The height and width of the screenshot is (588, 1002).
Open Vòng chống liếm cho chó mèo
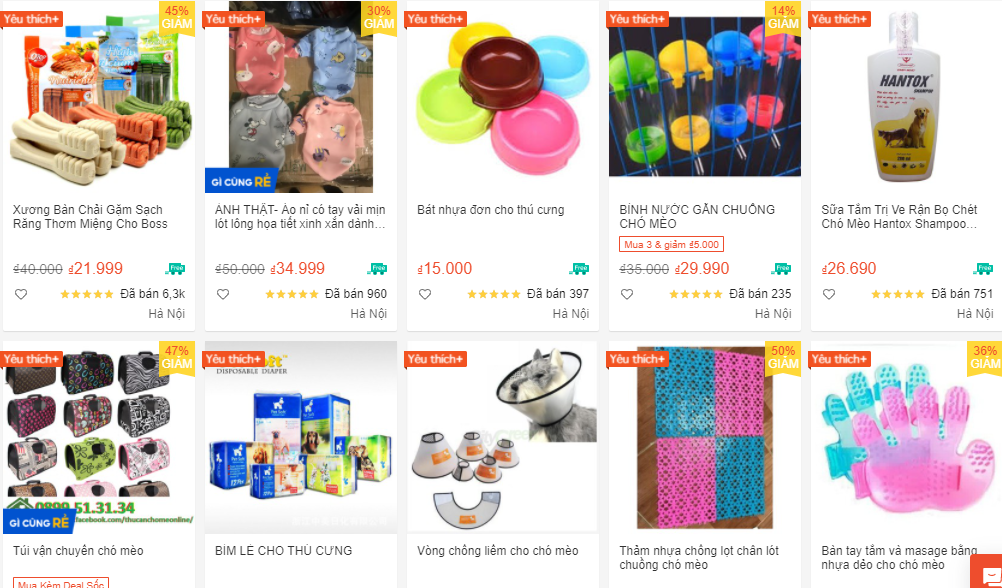[498, 550]
